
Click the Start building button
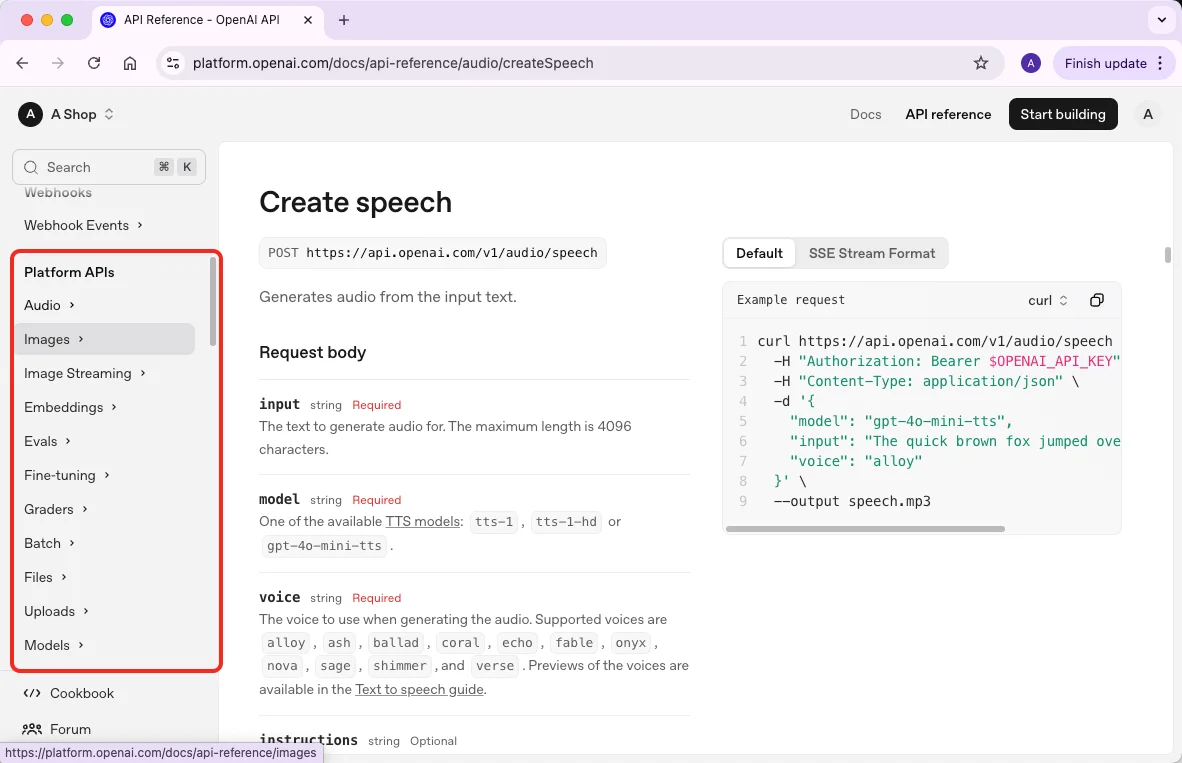1062,114
